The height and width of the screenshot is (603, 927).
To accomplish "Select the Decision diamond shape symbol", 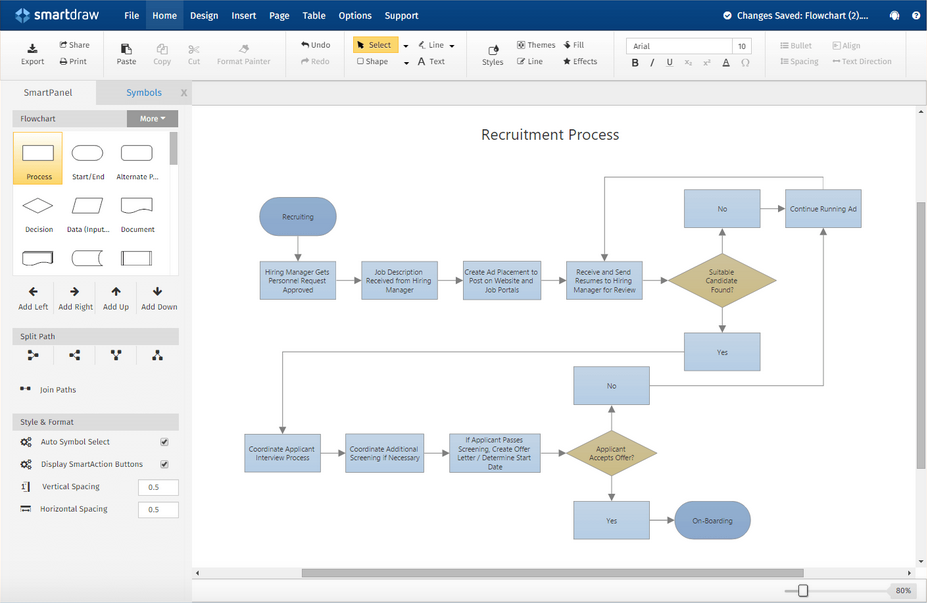I will click(38, 206).
